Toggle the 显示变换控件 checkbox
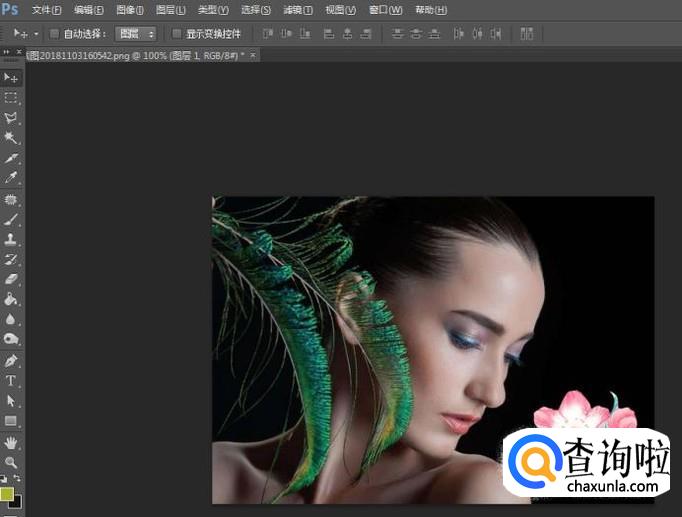The height and width of the screenshot is (517, 682). [x=177, y=34]
